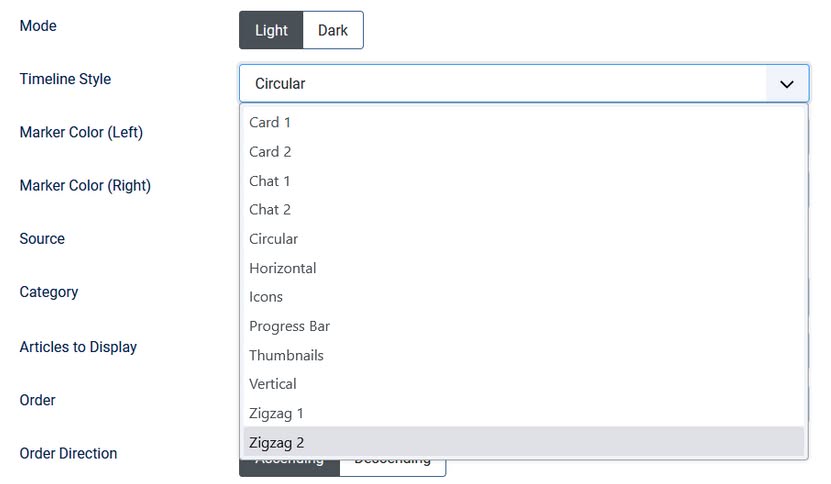Select the highlighted Zigzag 2 option
The height and width of the screenshot is (484, 831).
click(276, 442)
